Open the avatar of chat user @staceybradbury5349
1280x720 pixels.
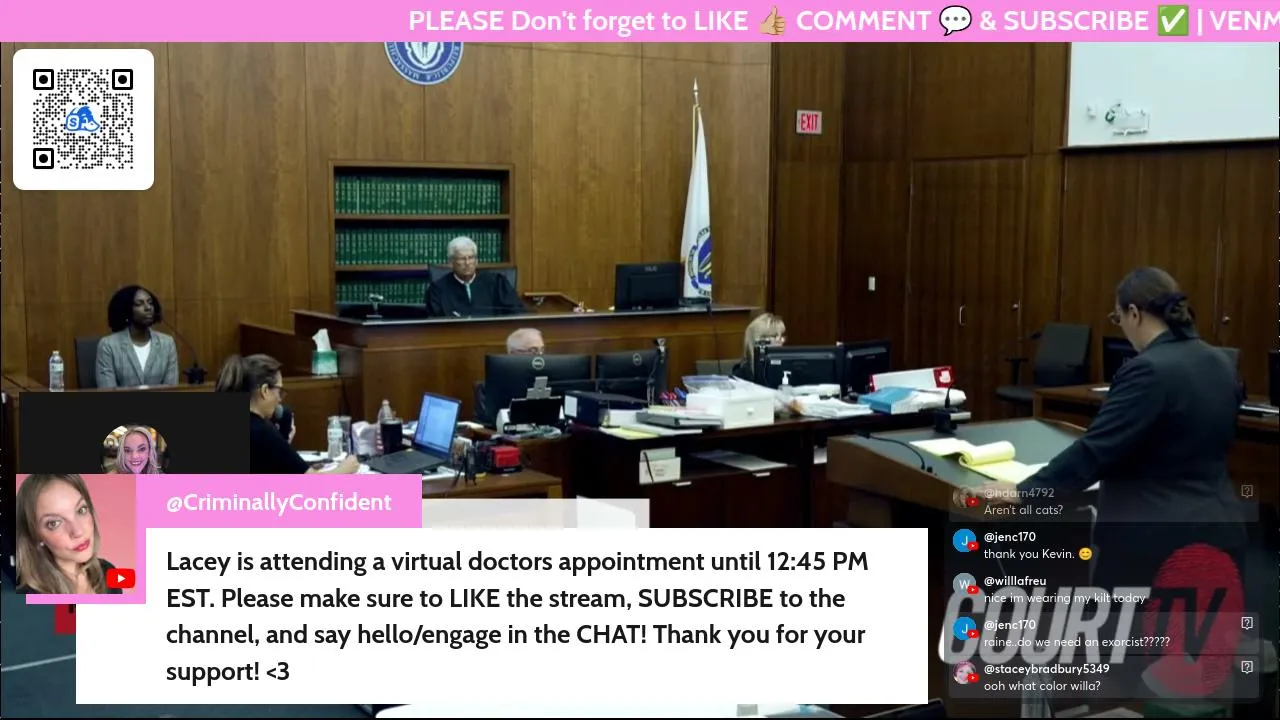[964, 674]
